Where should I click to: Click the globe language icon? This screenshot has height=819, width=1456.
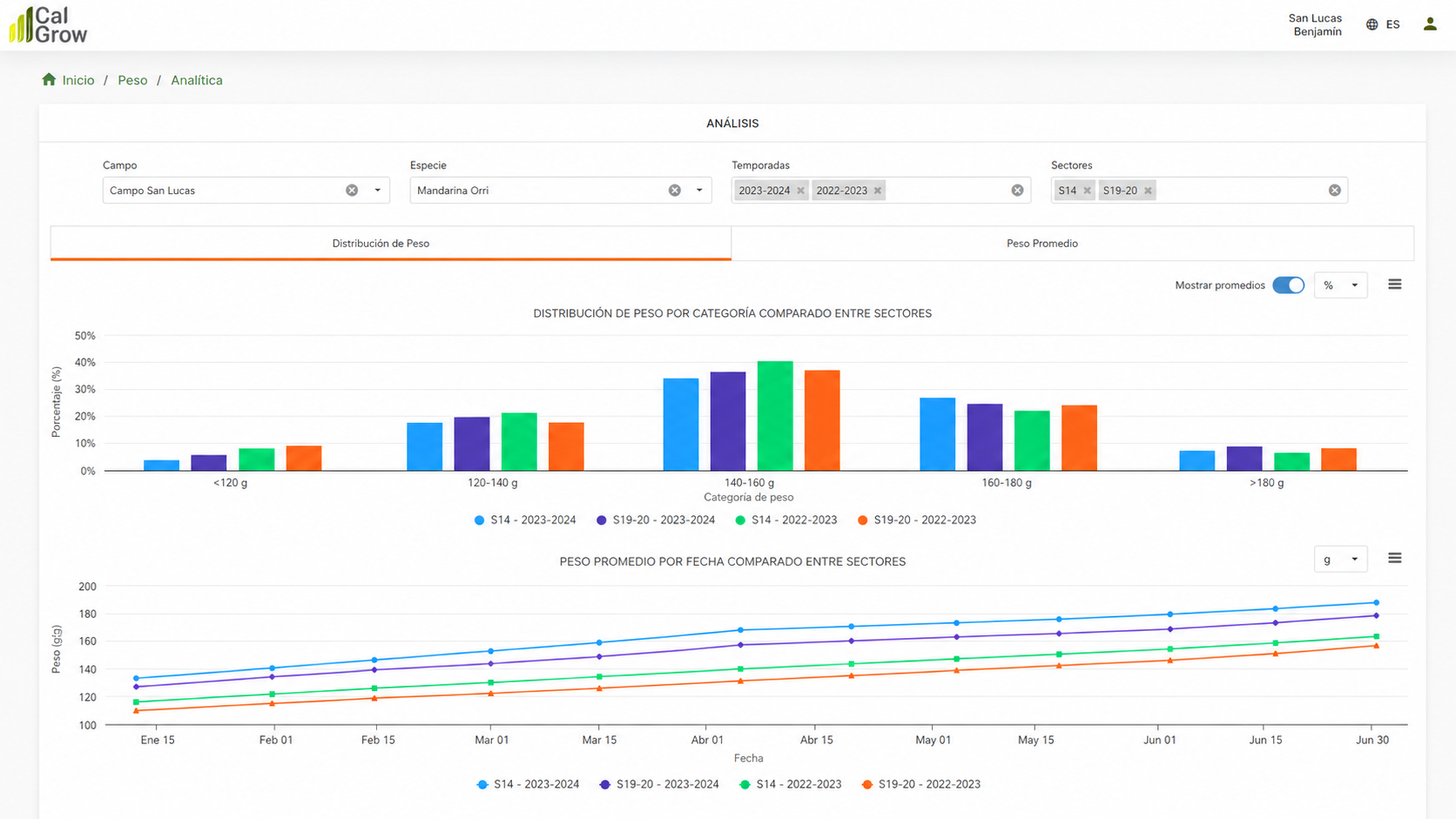coord(1372,24)
